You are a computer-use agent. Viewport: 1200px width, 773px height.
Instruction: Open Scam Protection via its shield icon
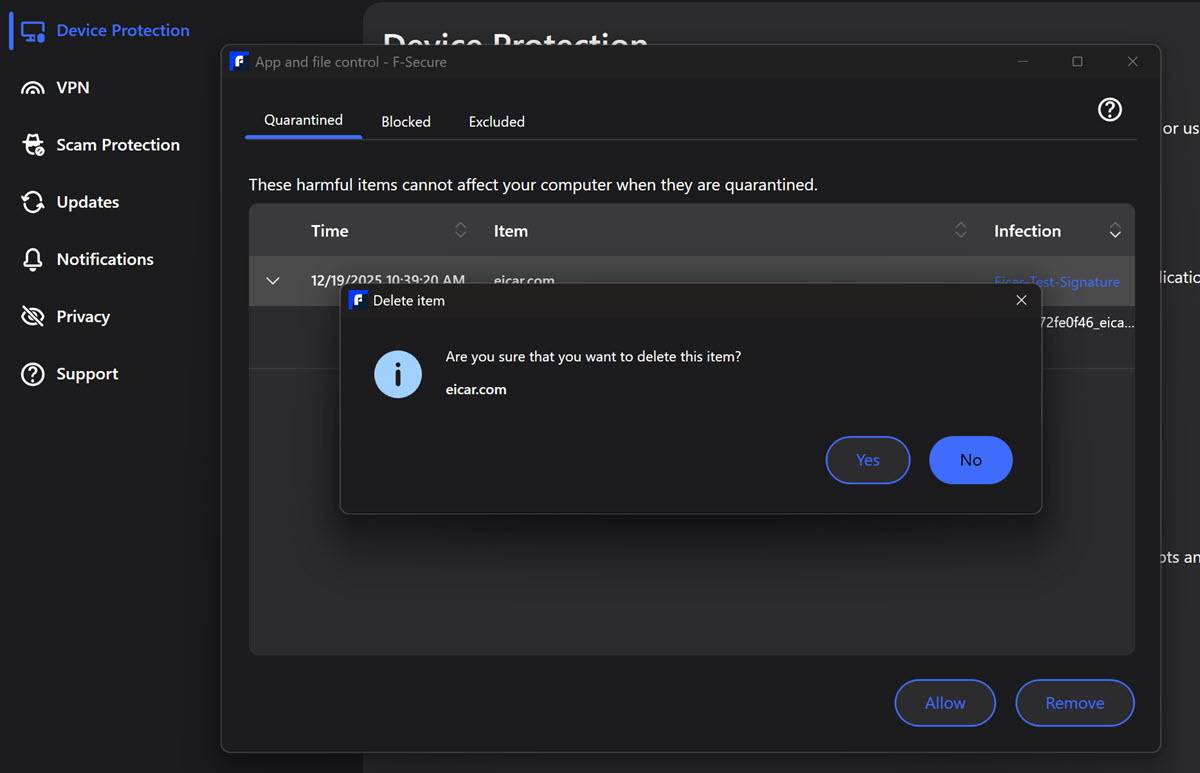click(x=34, y=144)
